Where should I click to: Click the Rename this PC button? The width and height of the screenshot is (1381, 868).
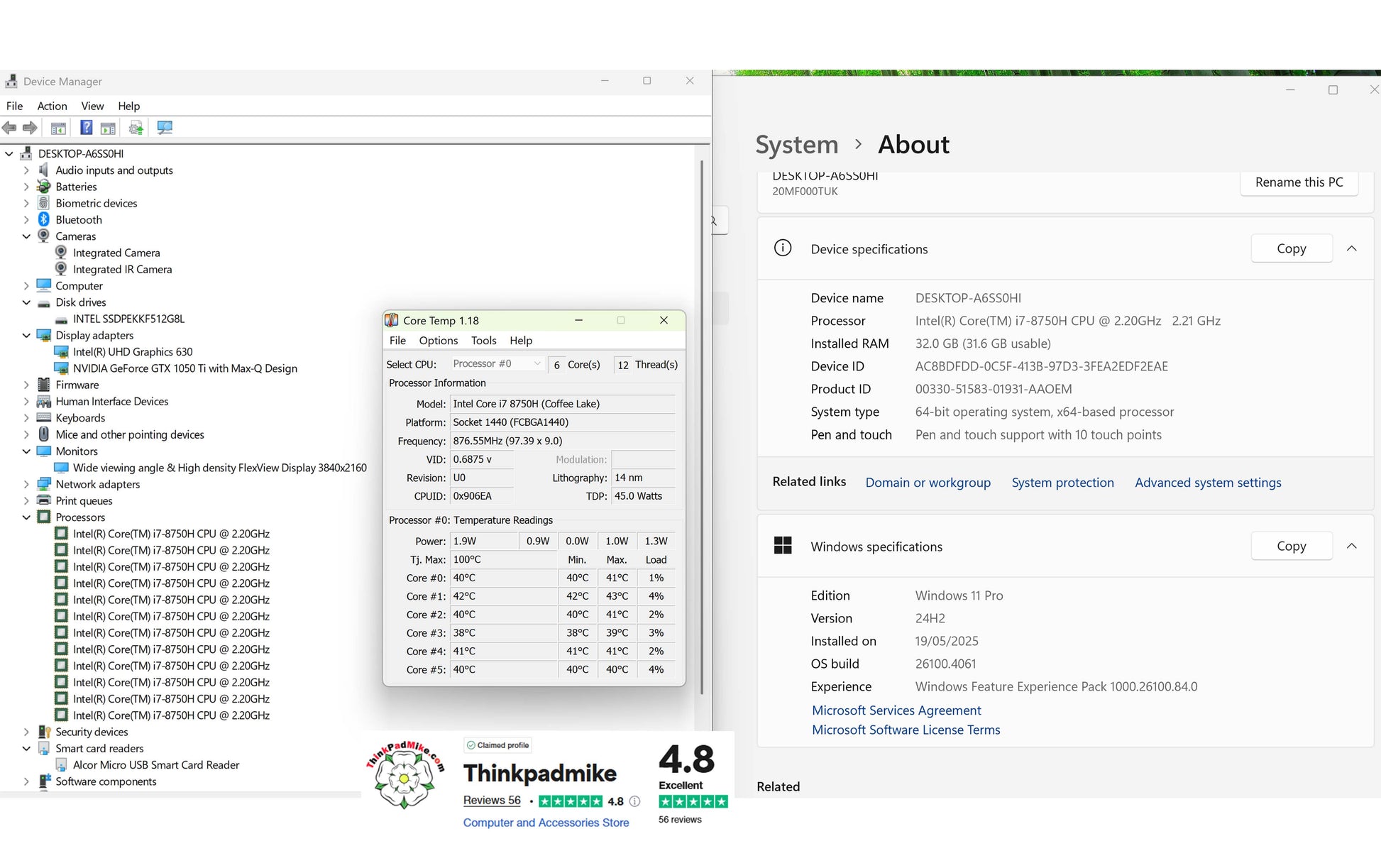pos(1299,182)
